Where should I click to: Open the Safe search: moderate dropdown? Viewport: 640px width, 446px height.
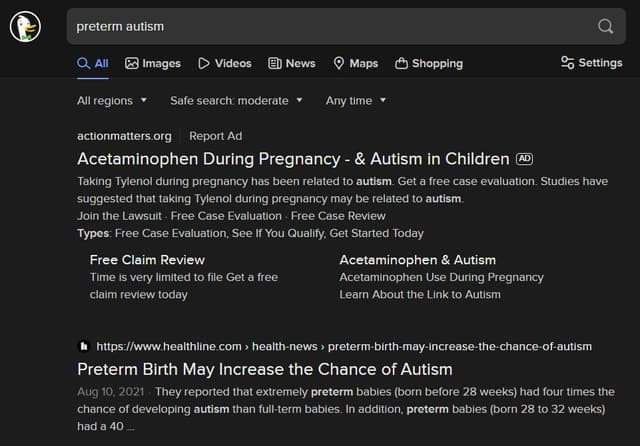[236, 100]
